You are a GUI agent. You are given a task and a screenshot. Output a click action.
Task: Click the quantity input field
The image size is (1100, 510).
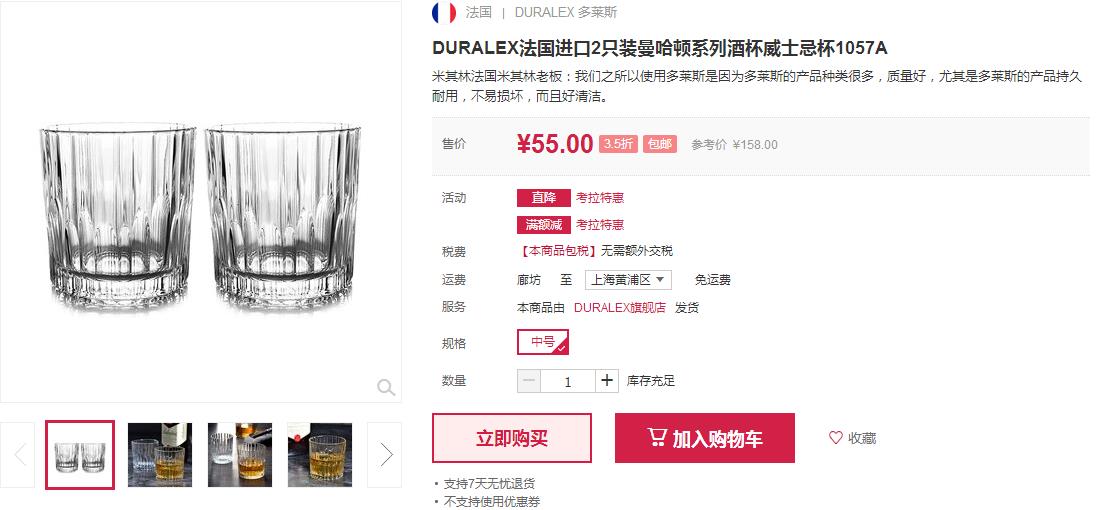[x=568, y=381]
